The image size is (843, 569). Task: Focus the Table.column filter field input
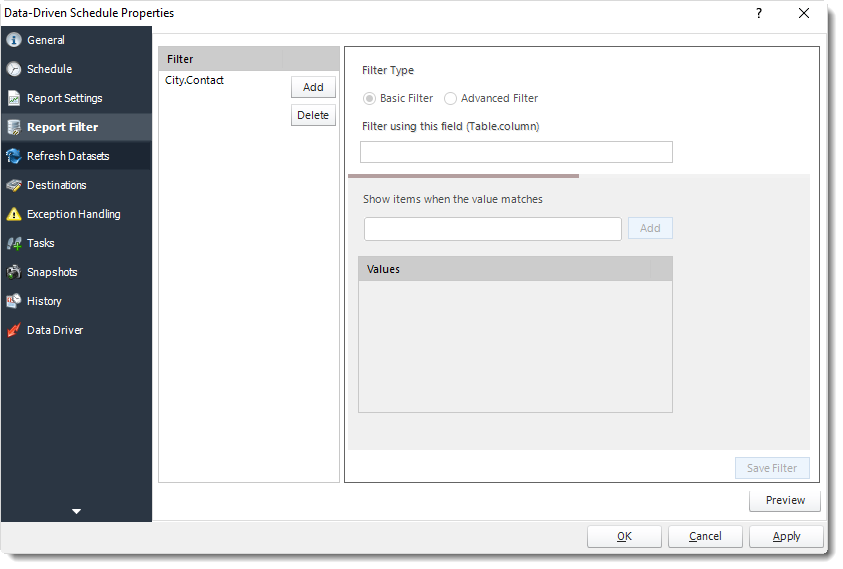pyautogui.click(x=516, y=152)
